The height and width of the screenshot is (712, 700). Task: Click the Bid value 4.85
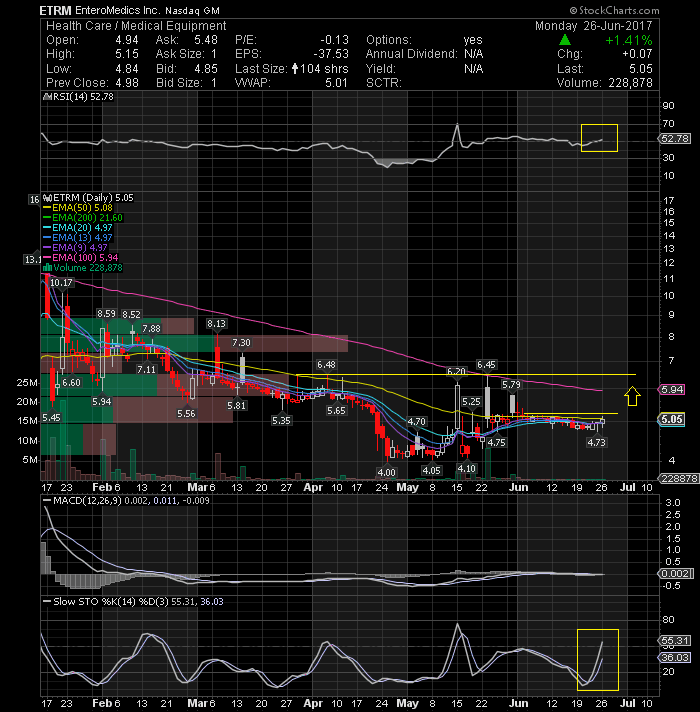click(206, 69)
